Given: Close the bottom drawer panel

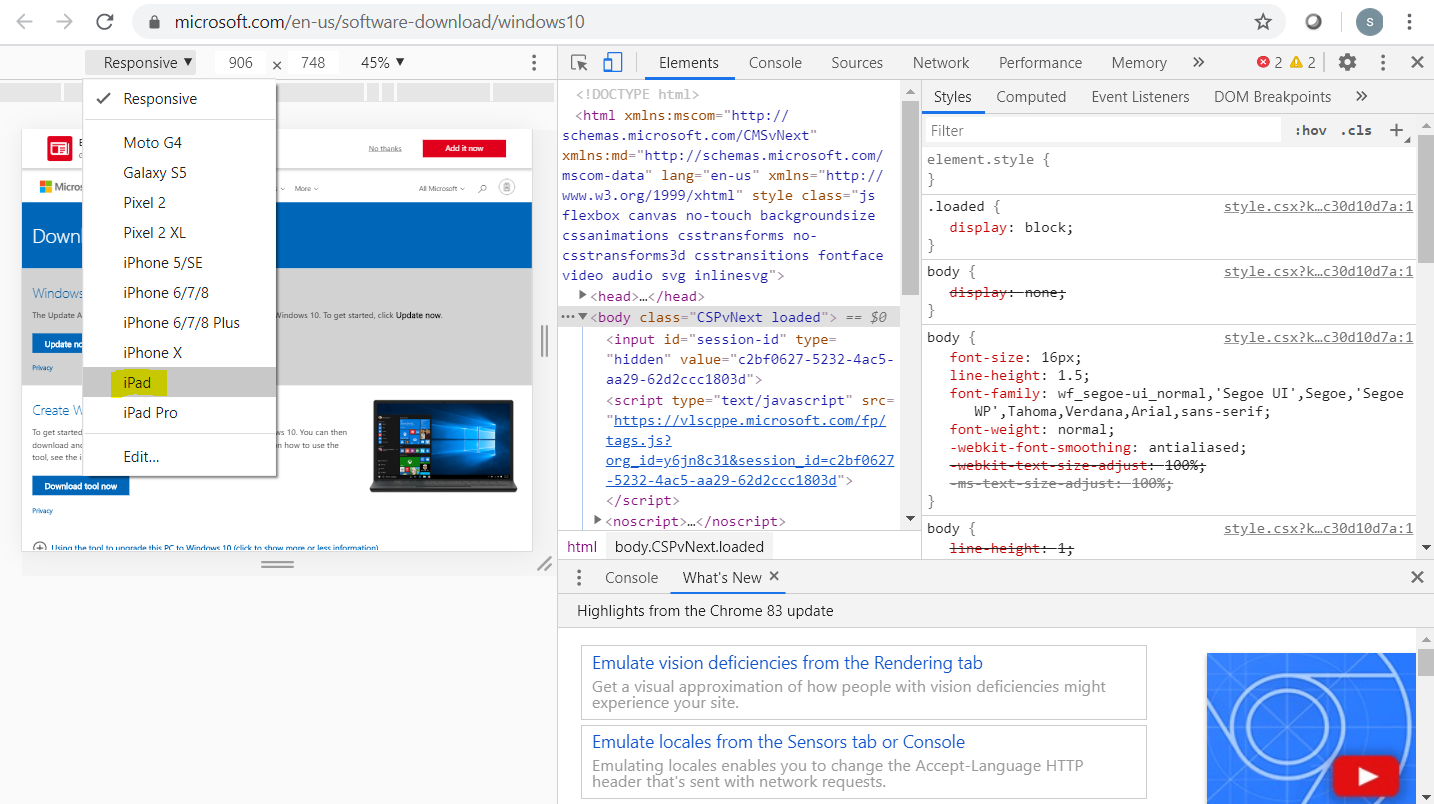Looking at the screenshot, I should point(1417,577).
